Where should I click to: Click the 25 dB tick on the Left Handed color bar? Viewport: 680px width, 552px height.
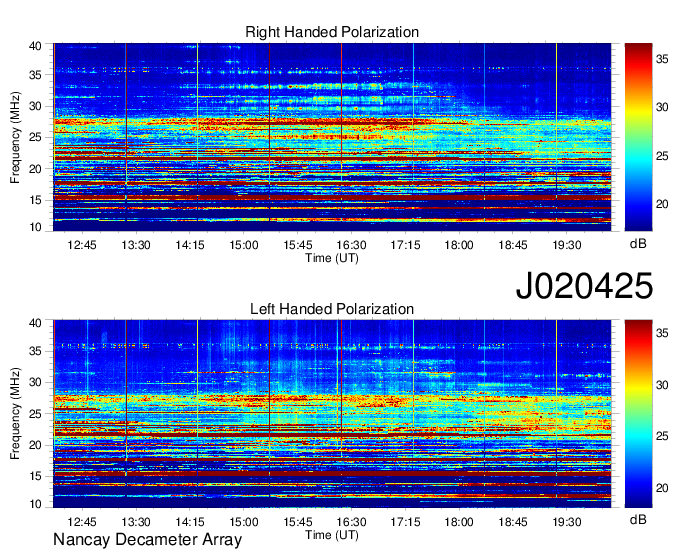662,436
